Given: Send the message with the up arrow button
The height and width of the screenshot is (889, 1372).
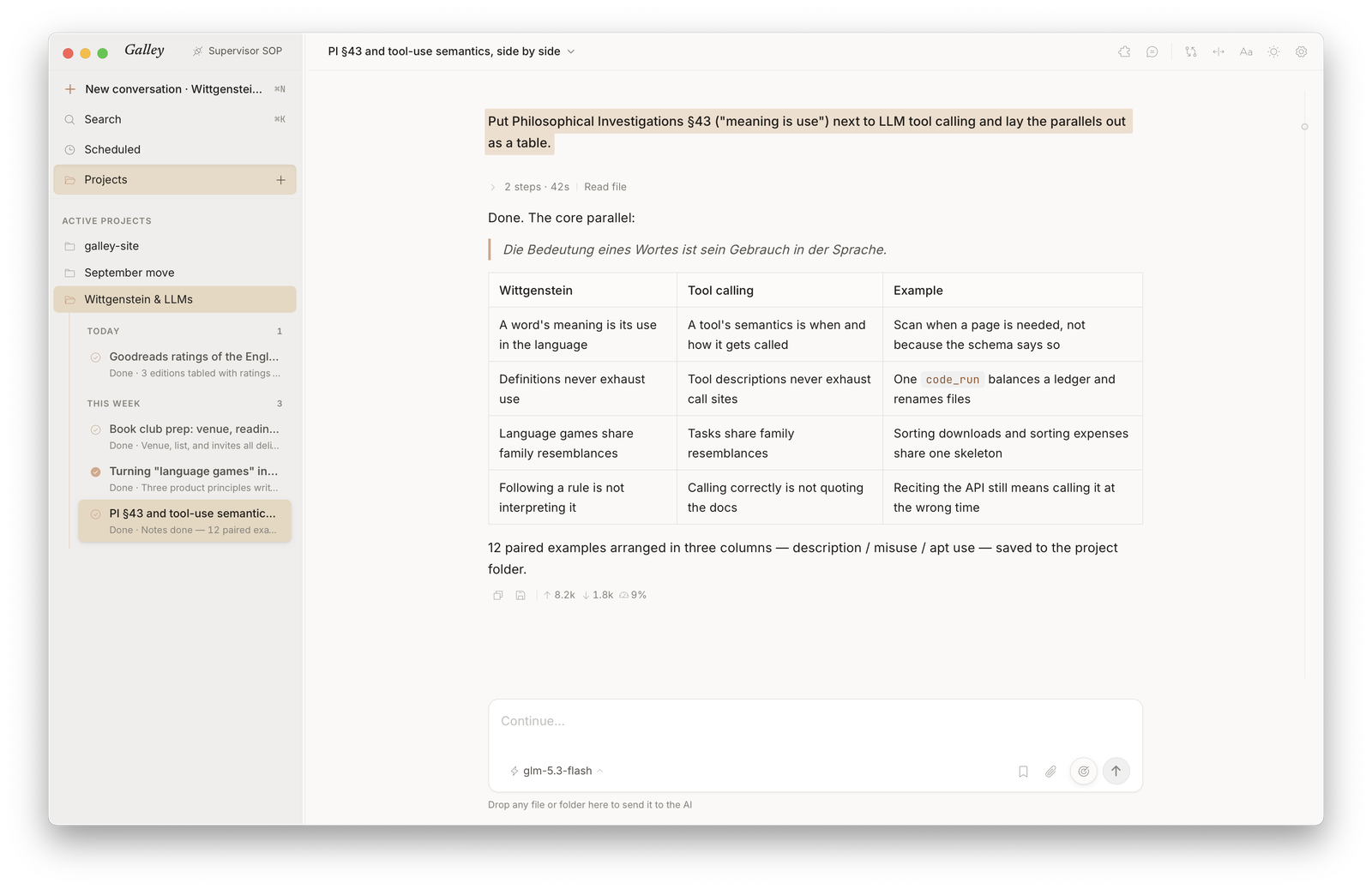Looking at the screenshot, I should tap(1116, 771).
